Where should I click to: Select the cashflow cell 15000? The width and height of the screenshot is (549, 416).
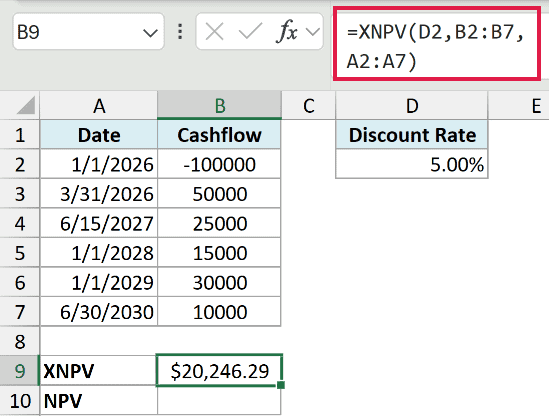[x=219, y=252]
